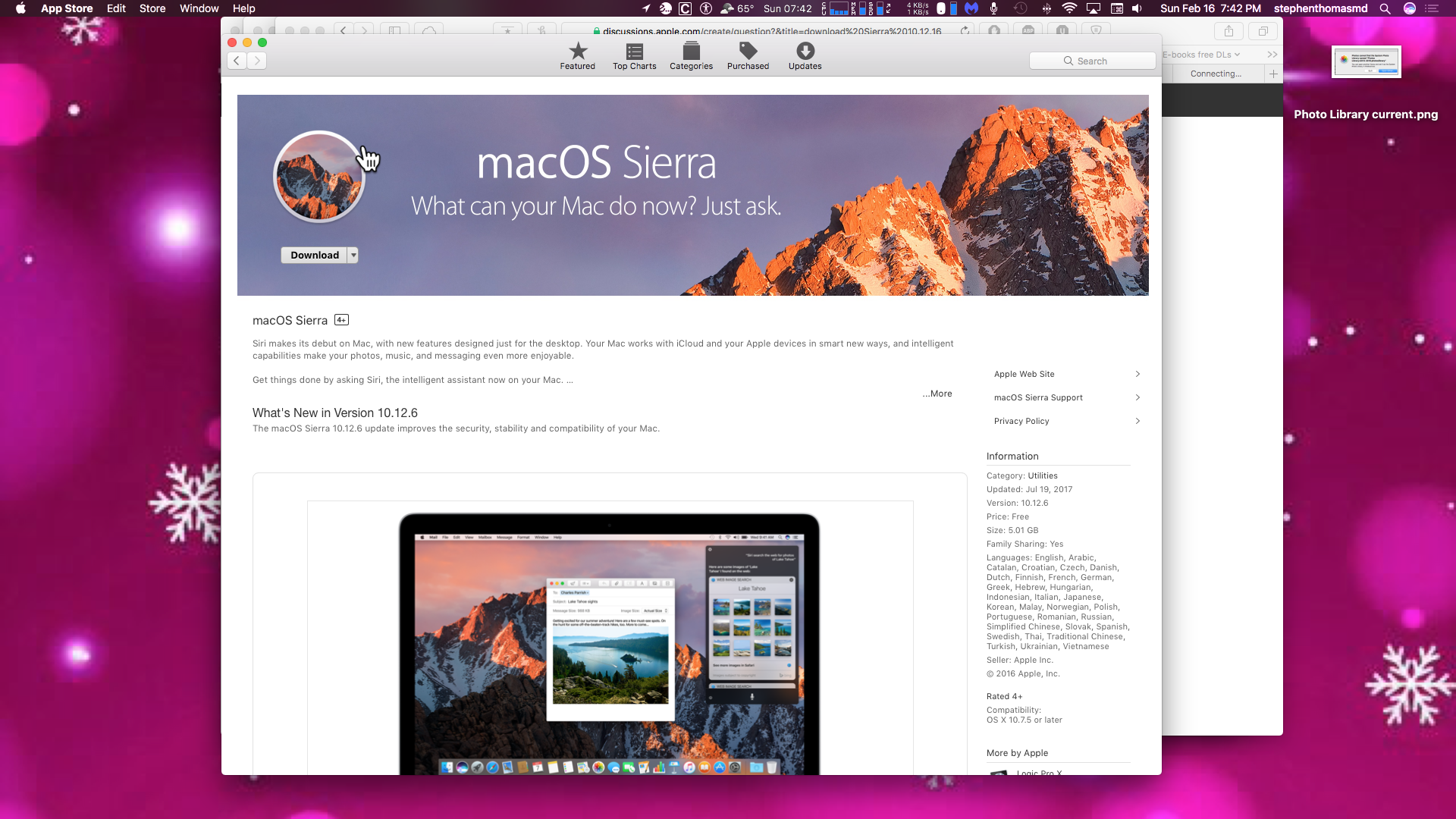Click the 'Family Sharing: Yes' line
Image resolution: width=1456 pixels, height=819 pixels.
1025,544
